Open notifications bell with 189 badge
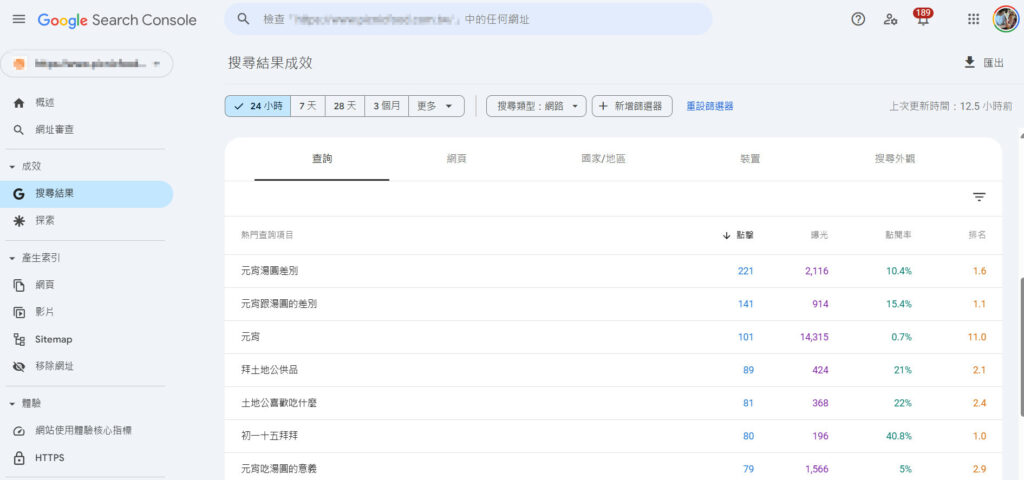Viewport: 1024px width, 480px height. [922, 19]
